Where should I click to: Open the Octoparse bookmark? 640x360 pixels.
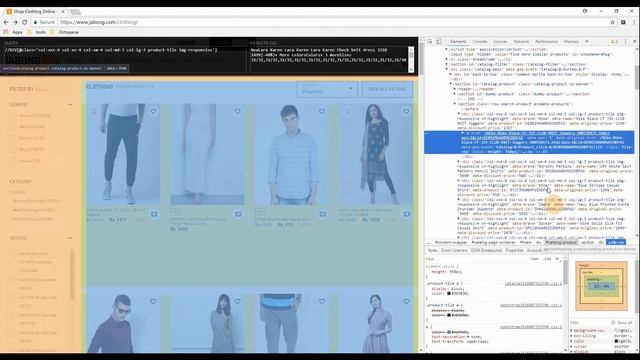click(x=65, y=32)
